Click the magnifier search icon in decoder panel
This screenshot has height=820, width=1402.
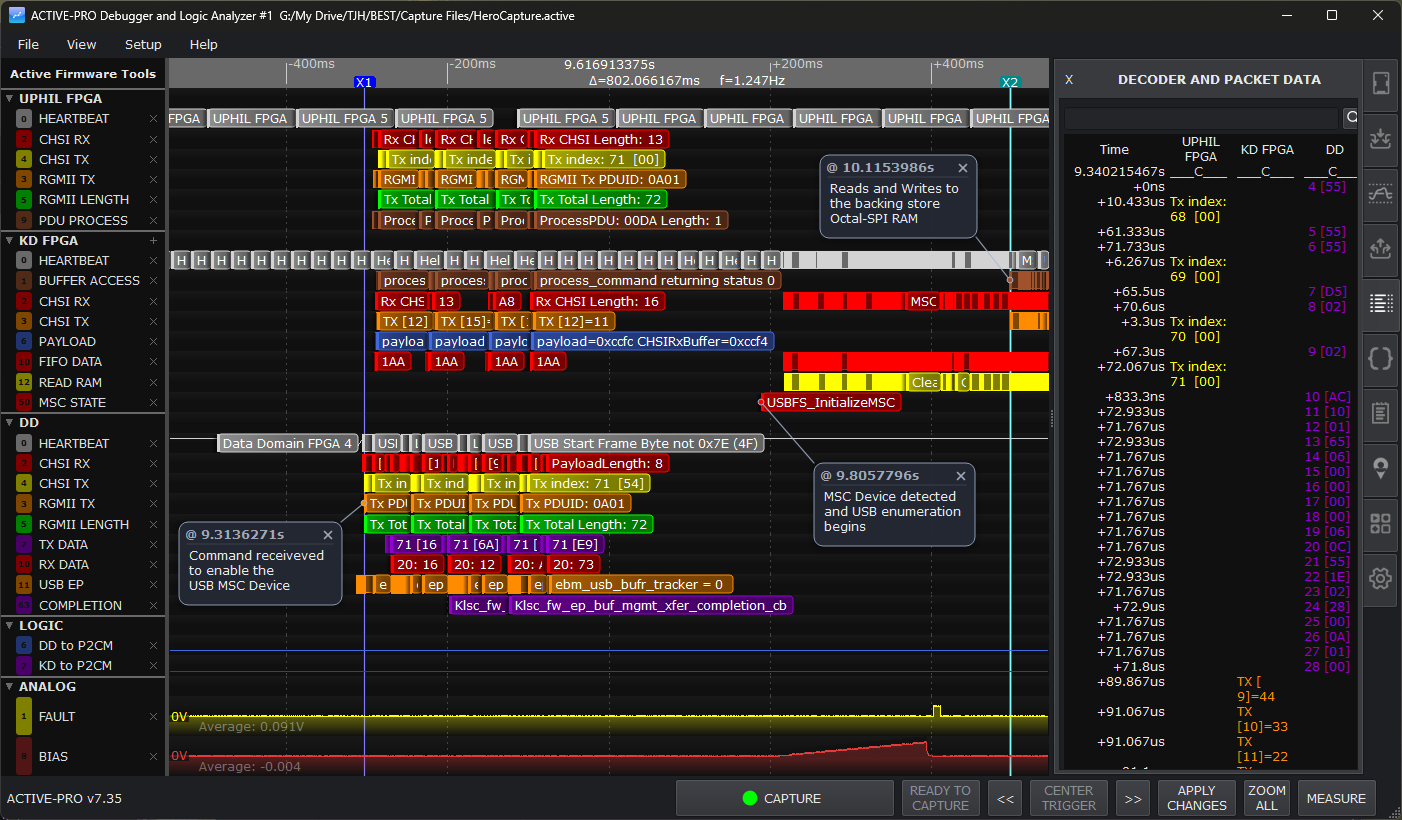click(1351, 118)
